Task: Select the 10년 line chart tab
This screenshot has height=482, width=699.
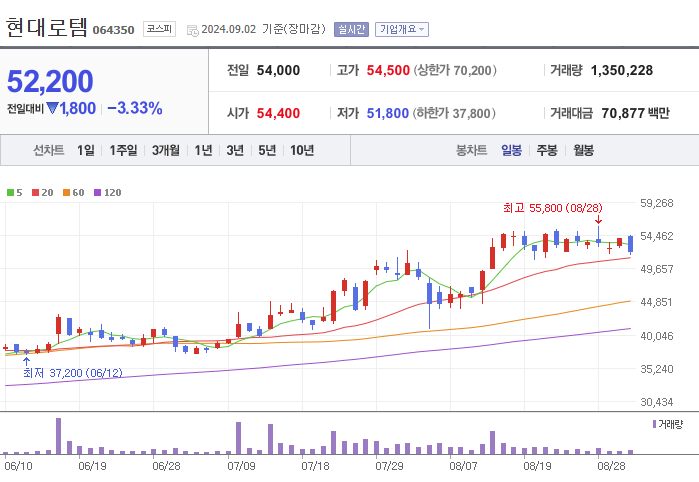Action: [302, 150]
